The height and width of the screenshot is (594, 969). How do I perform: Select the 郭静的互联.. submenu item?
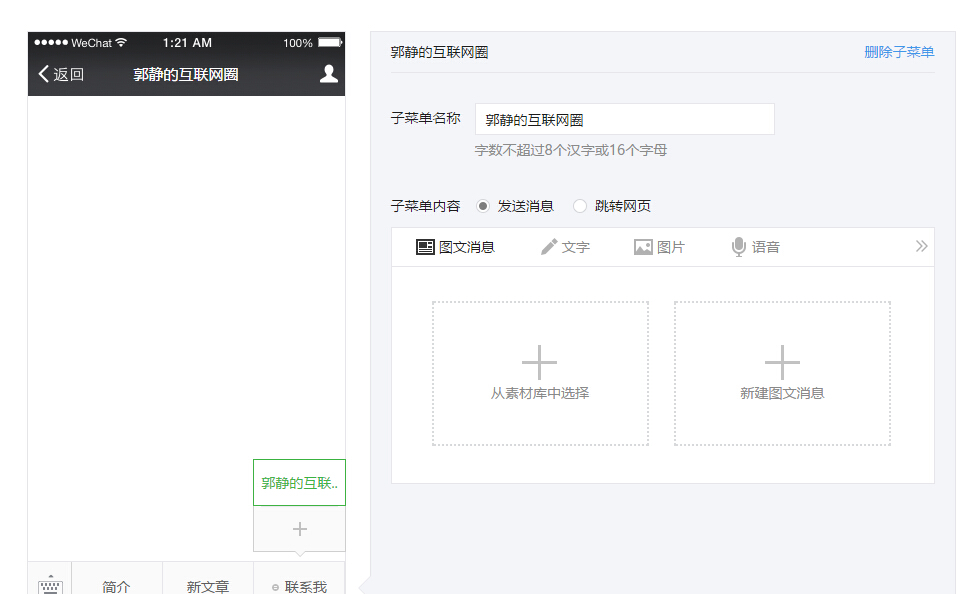tap(300, 483)
